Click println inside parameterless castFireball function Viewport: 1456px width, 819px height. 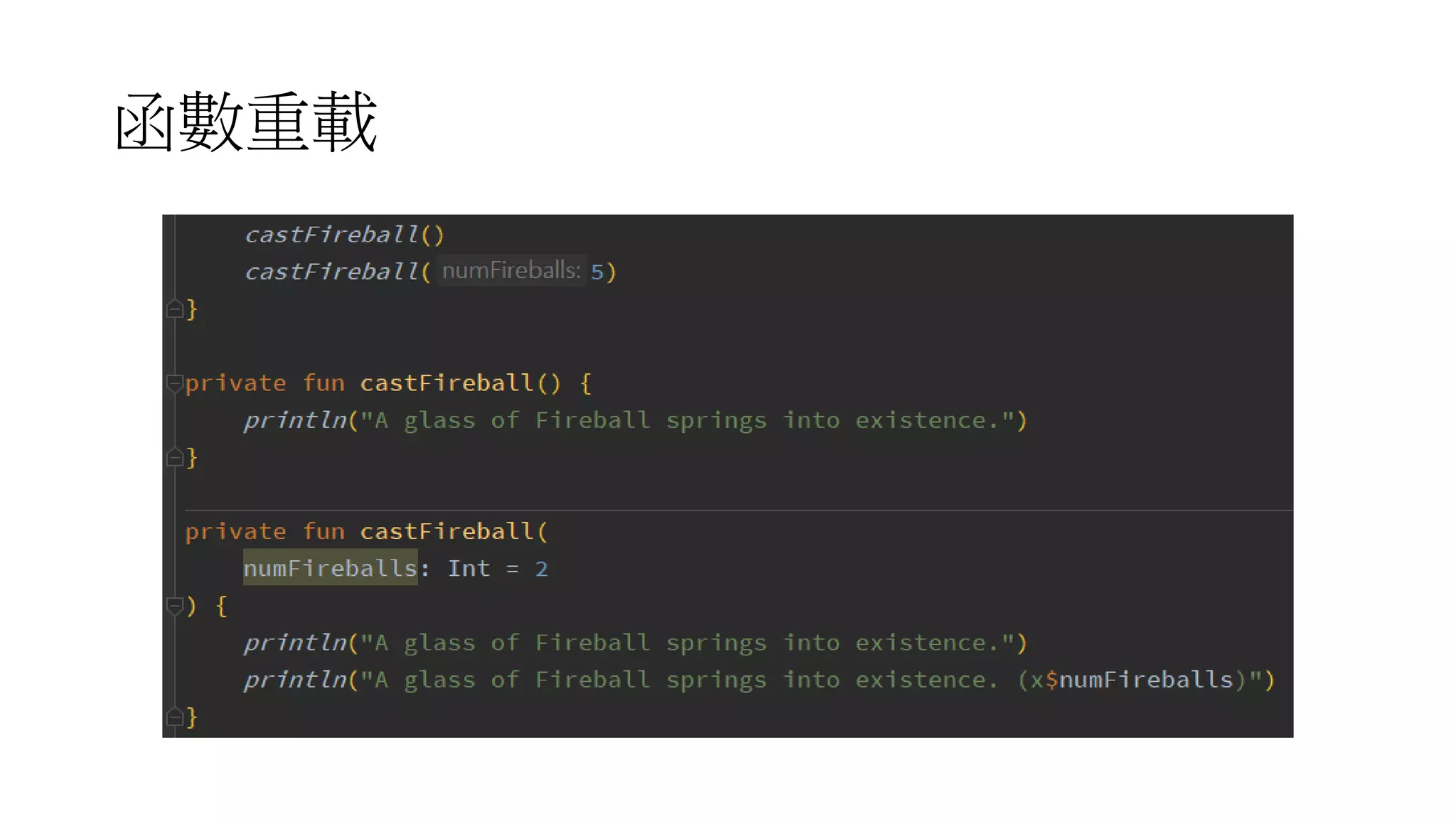tap(295, 420)
